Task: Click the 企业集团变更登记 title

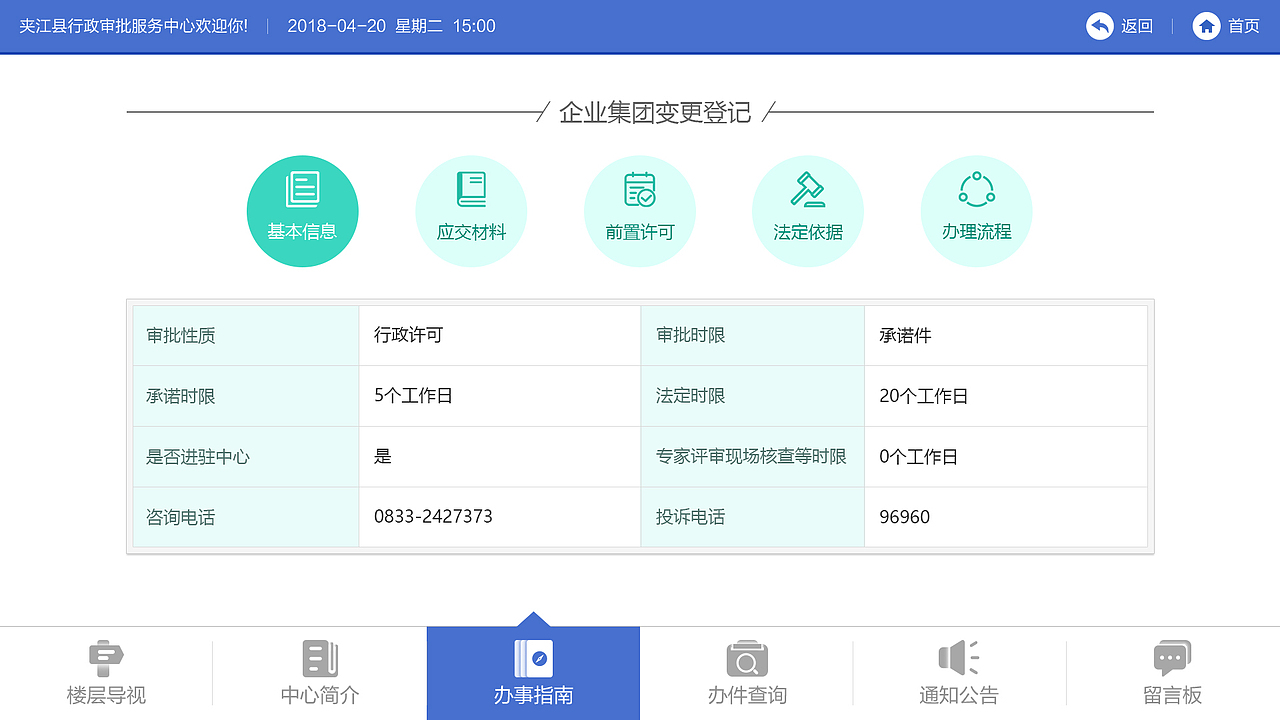Action: (x=655, y=112)
